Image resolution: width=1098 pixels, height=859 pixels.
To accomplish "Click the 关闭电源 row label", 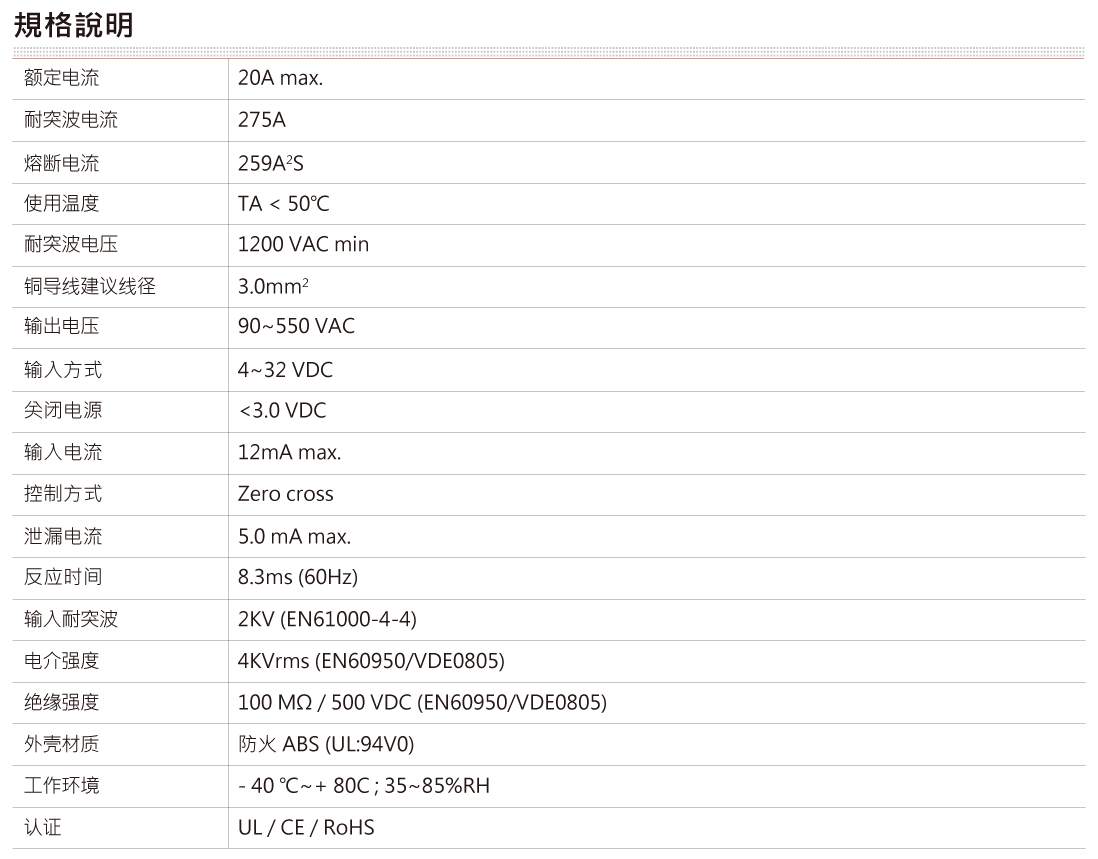I will click(62, 411).
